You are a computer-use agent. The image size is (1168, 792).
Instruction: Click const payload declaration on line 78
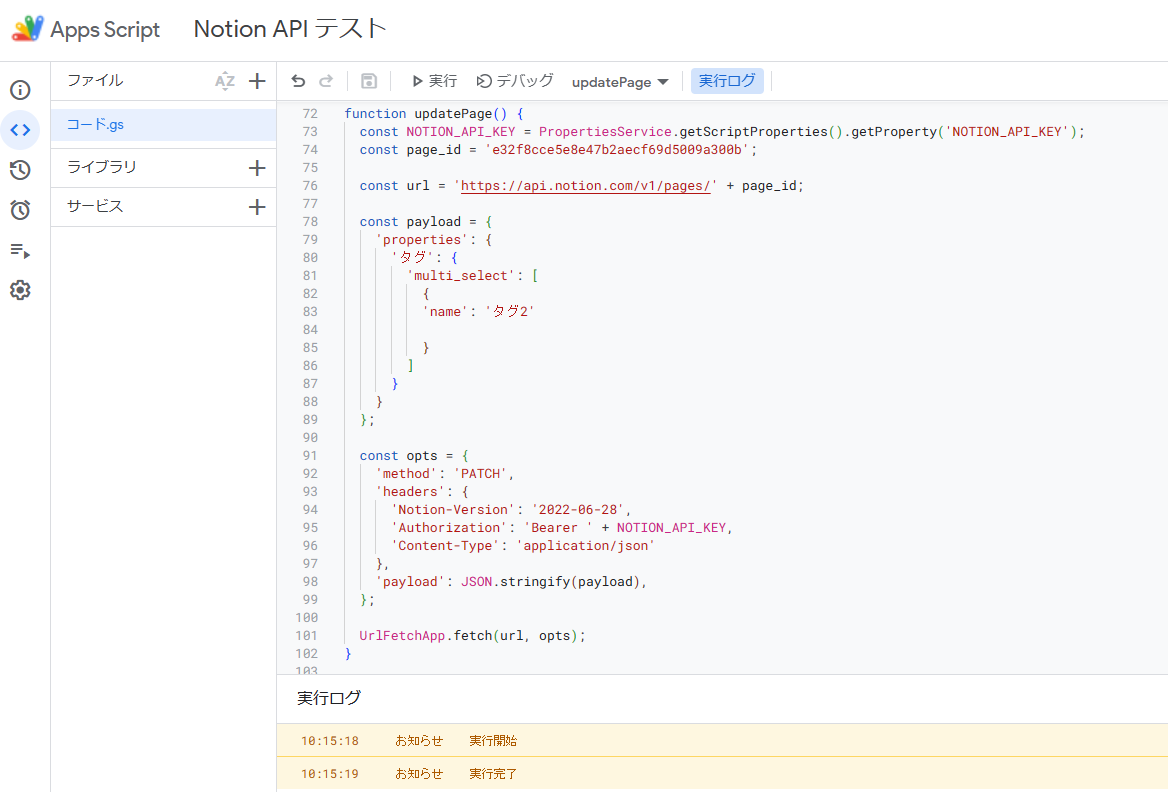[426, 222]
